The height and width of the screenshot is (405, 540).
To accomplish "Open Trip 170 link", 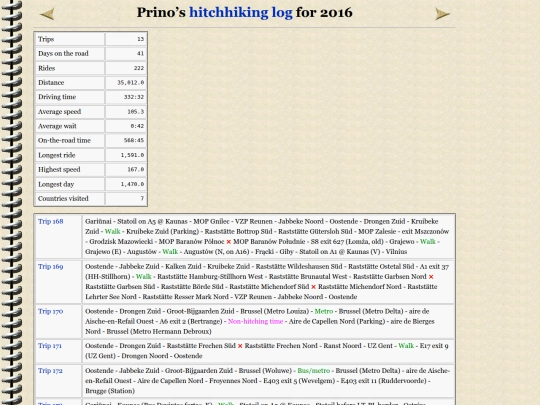I will click(51, 311).
